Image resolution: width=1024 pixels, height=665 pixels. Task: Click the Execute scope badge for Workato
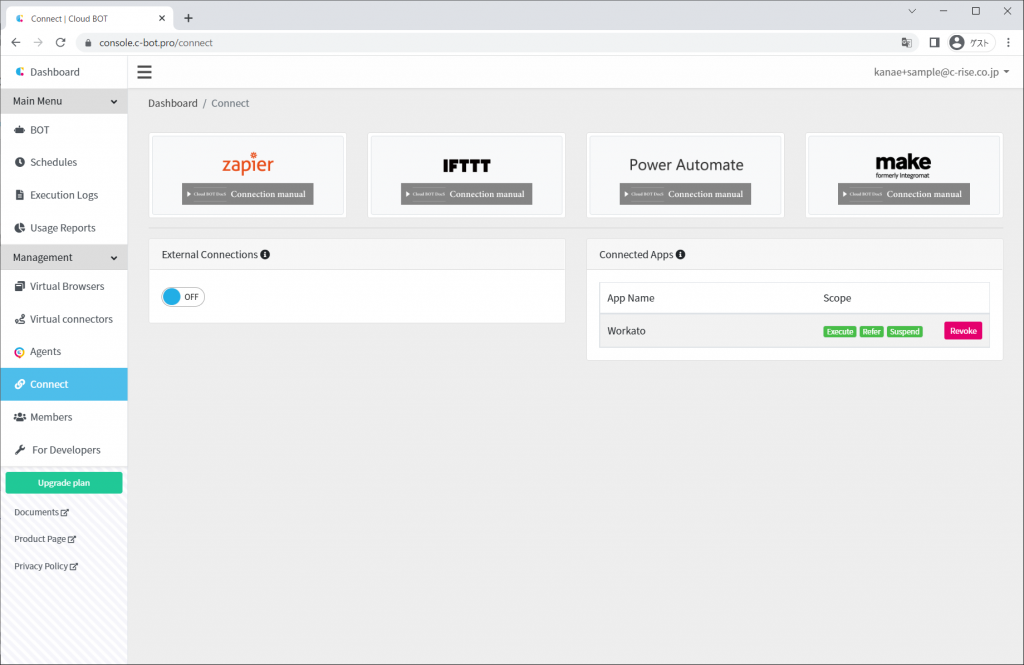pyautogui.click(x=840, y=332)
